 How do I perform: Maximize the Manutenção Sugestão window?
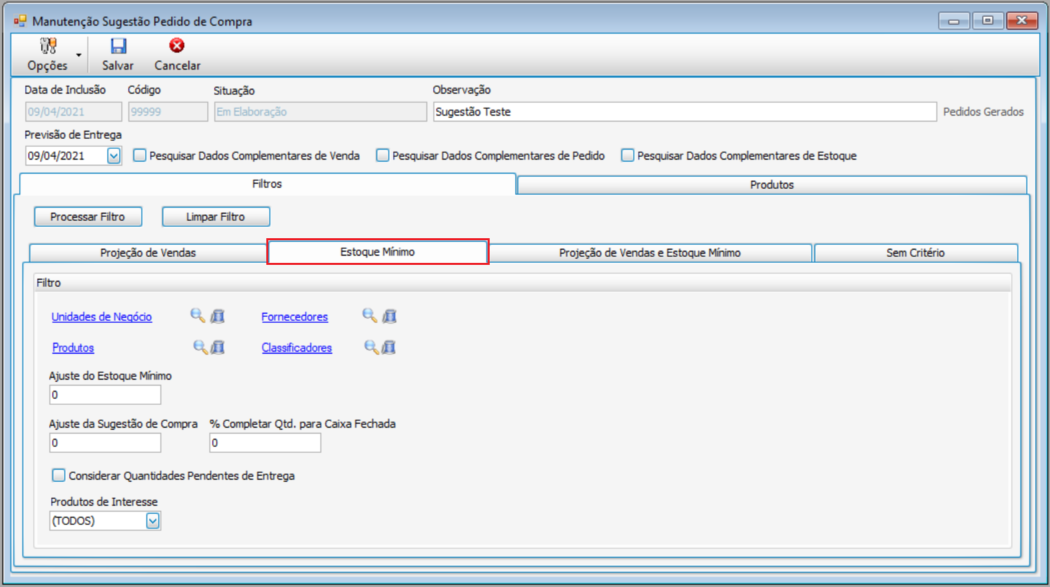coord(988,21)
